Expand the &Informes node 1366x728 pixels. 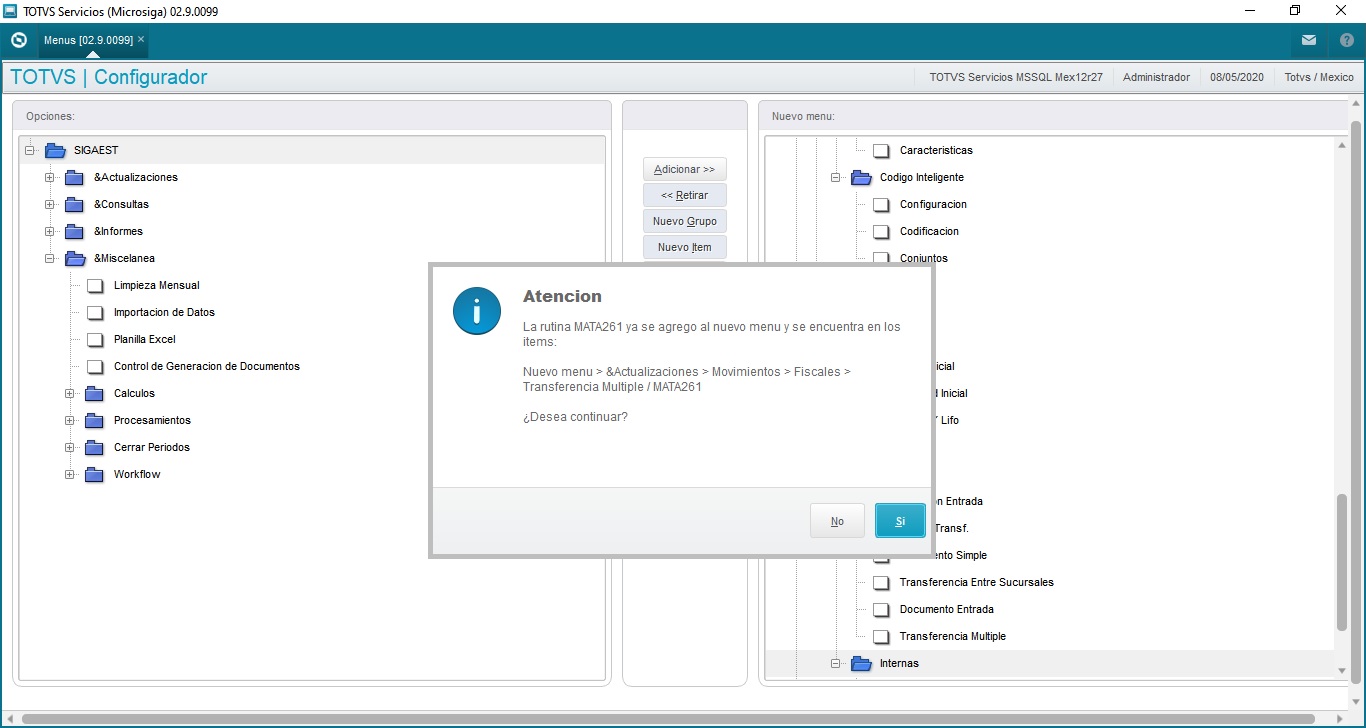pyautogui.click(x=49, y=231)
